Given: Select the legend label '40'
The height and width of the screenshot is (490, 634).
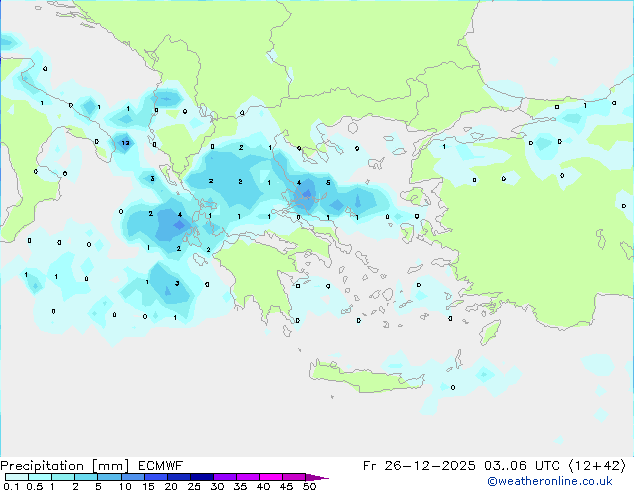Looking at the screenshot, I should (264, 486).
